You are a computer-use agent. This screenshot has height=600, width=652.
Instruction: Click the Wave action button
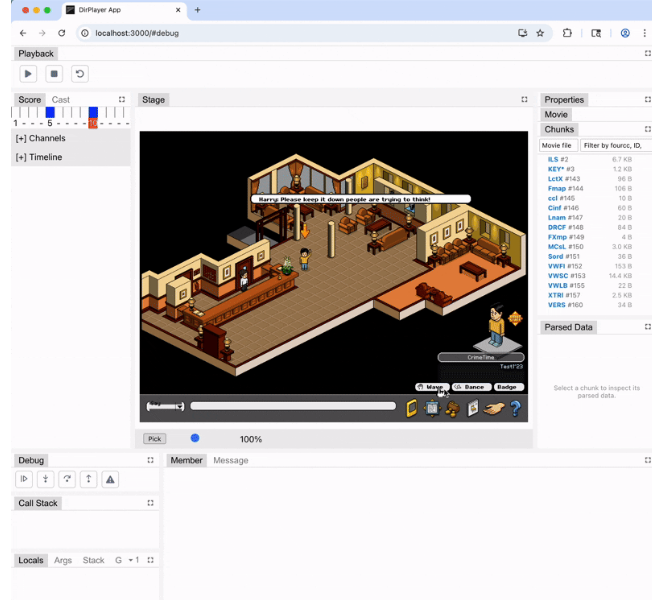pyautogui.click(x=432, y=387)
